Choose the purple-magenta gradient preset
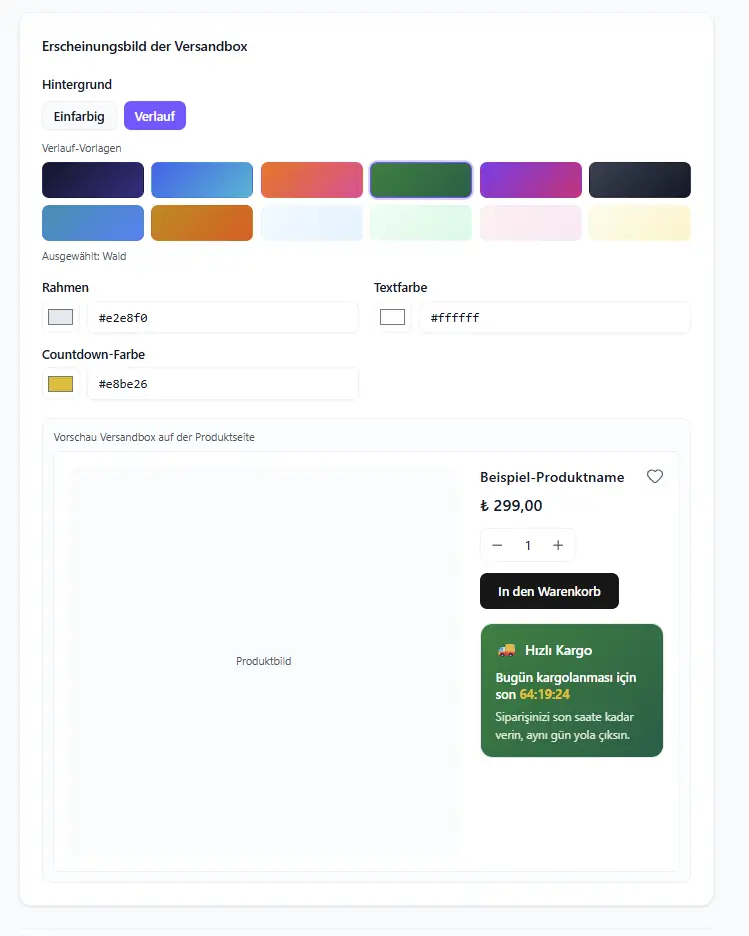749x936 pixels. point(531,180)
